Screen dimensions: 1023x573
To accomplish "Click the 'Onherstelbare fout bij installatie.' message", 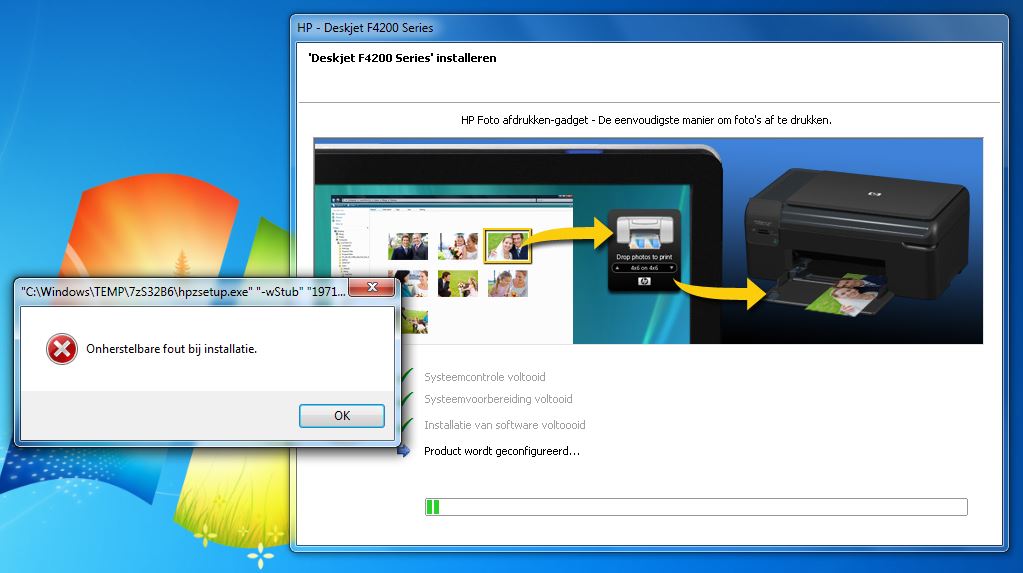I will coord(172,349).
